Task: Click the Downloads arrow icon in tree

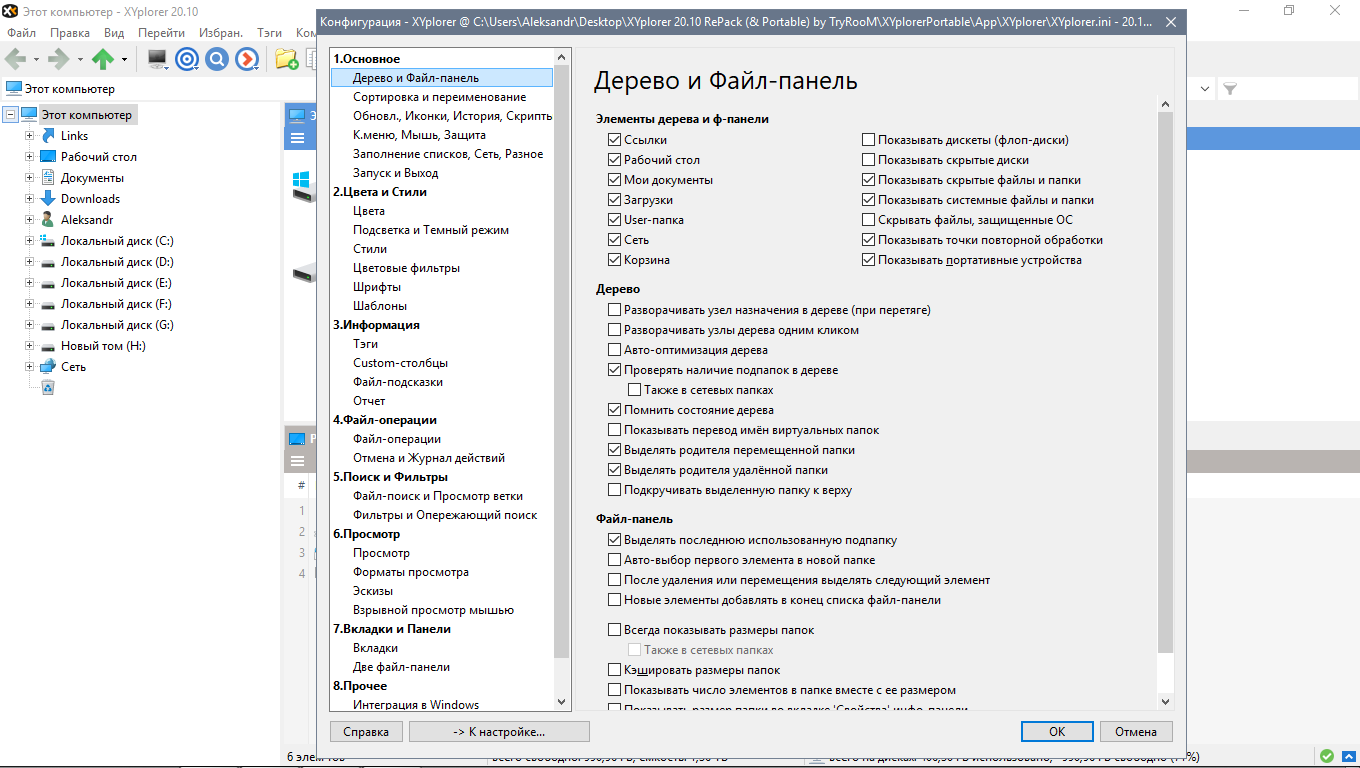Action: (x=47, y=199)
